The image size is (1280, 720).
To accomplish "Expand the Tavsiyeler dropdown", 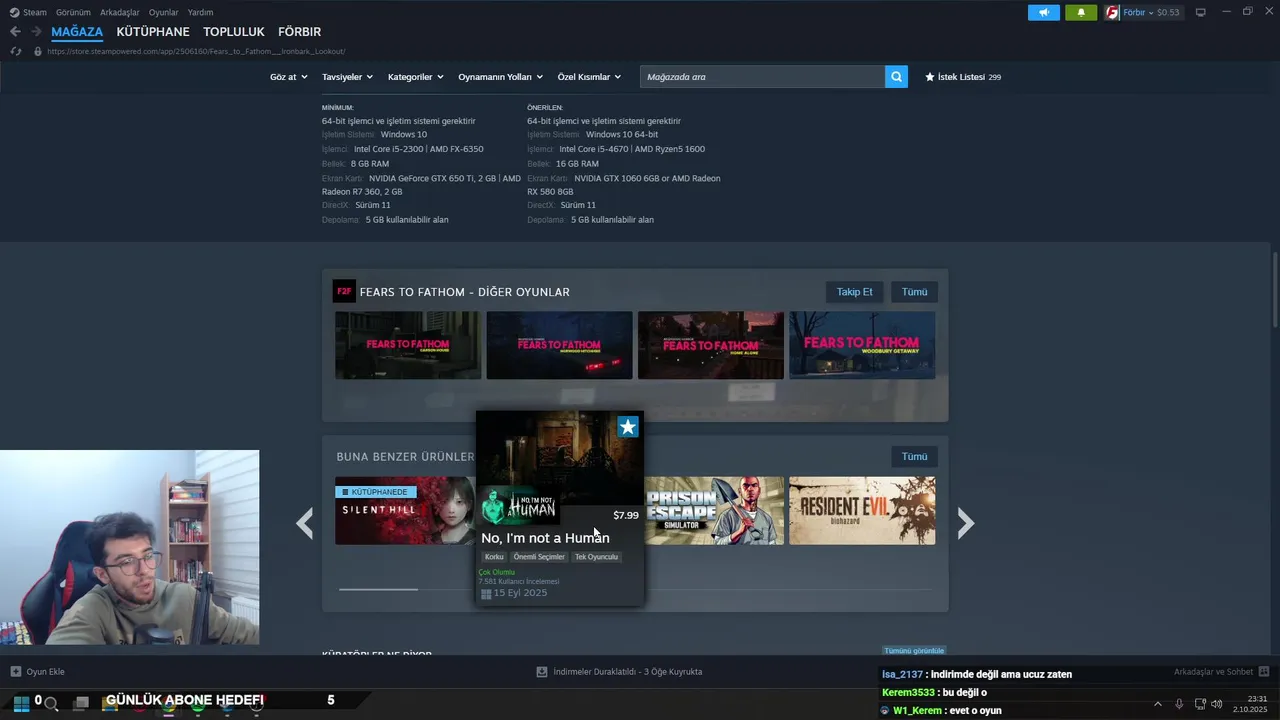I will pos(347,77).
